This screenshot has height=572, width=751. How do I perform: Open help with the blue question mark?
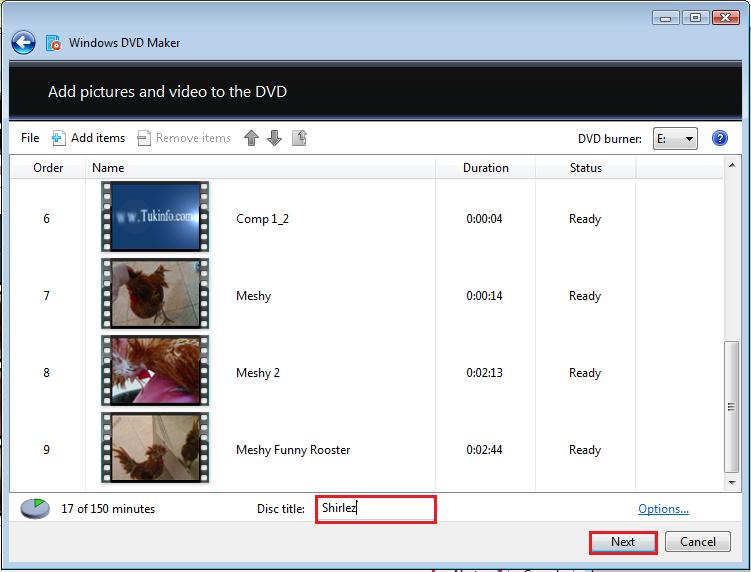[x=719, y=138]
